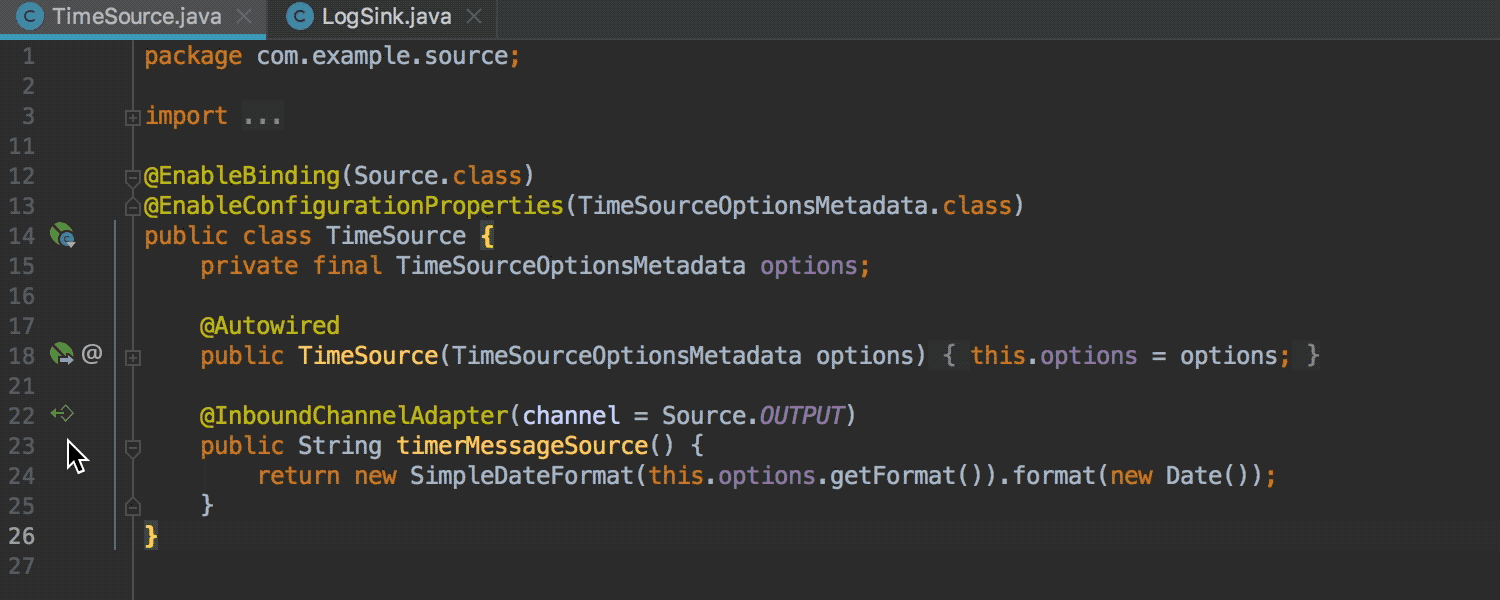Click the 'OUTPUT' constant on line 22
This screenshot has width=1500, height=600.
tap(801, 416)
